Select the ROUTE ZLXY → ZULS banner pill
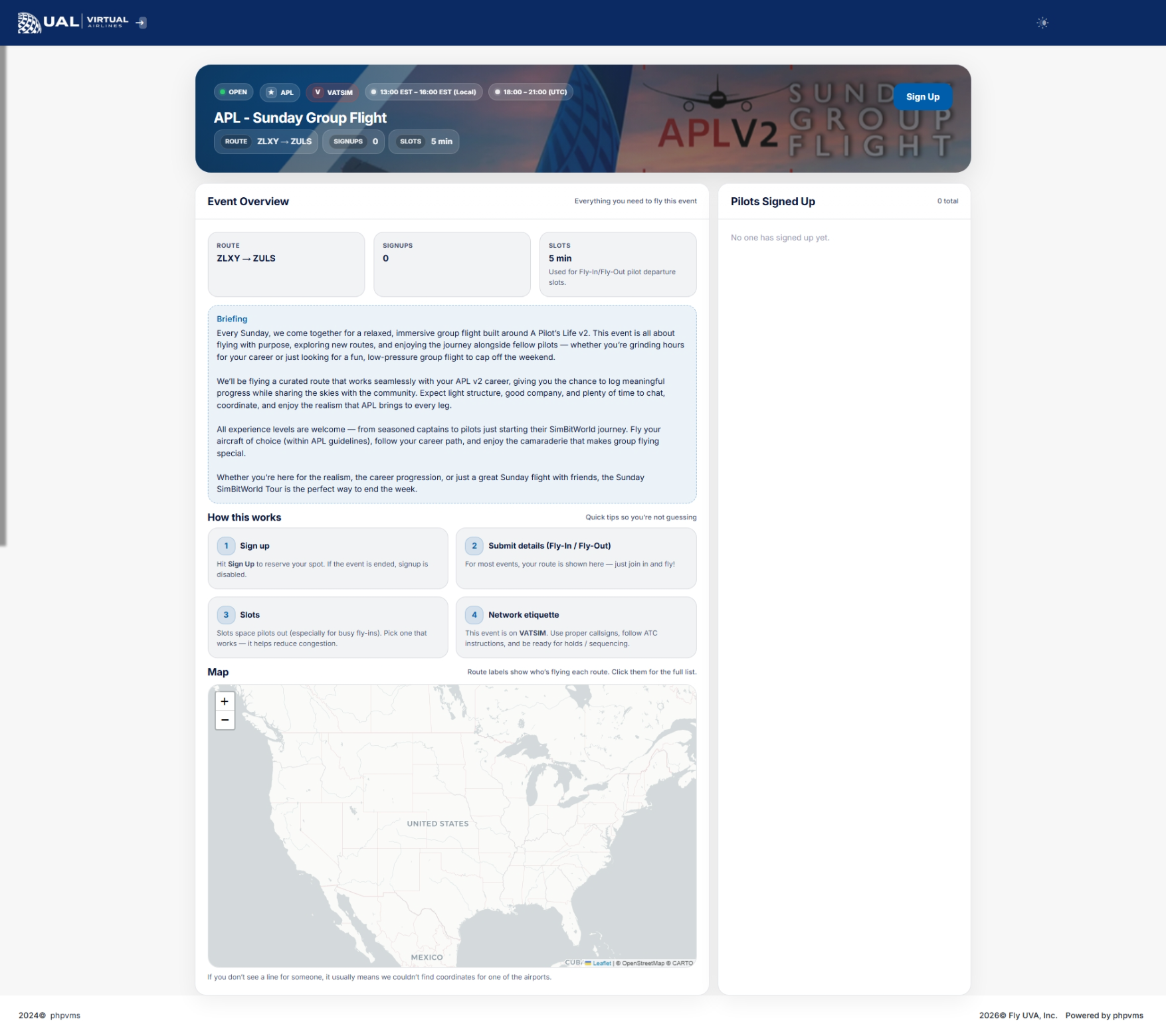Image resolution: width=1166 pixels, height=1036 pixels. (266, 141)
